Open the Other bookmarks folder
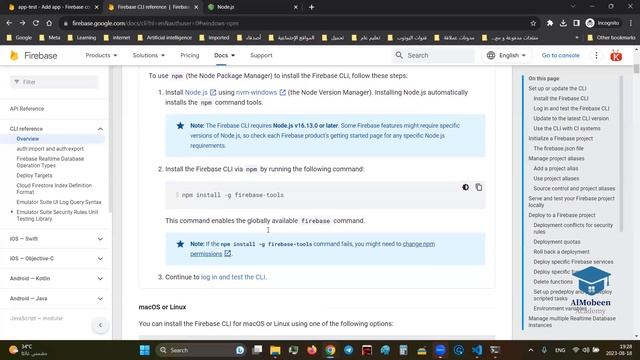640x360 pixels. pos(611,38)
